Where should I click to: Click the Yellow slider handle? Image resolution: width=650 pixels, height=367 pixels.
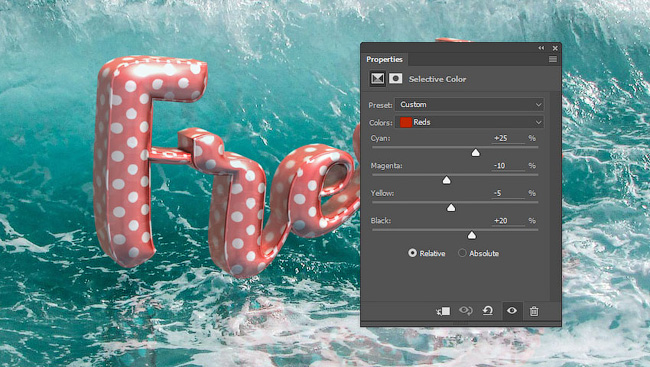tap(451, 207)
